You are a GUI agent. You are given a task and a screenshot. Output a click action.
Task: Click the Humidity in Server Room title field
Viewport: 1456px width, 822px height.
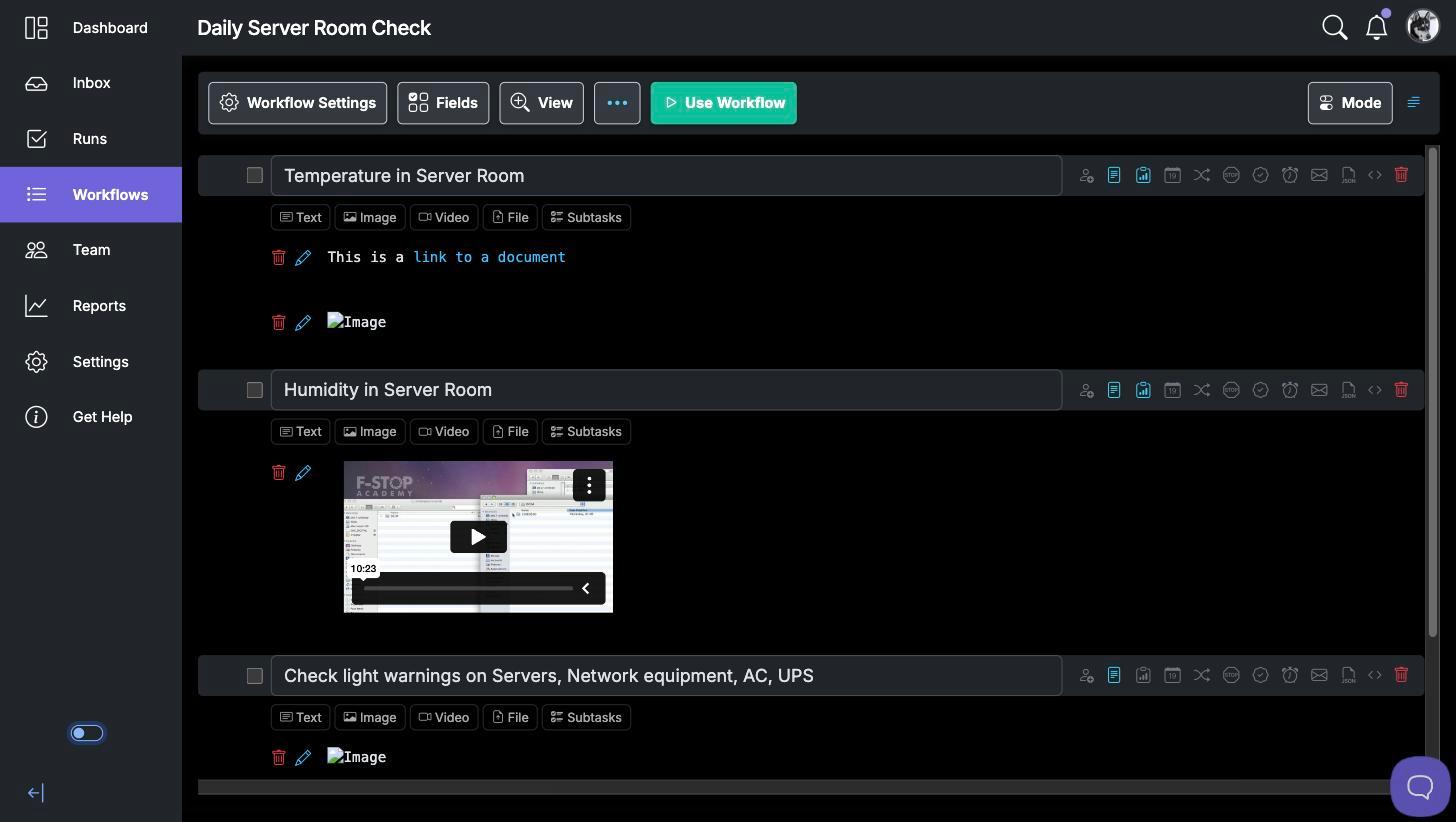coord(666,390)
